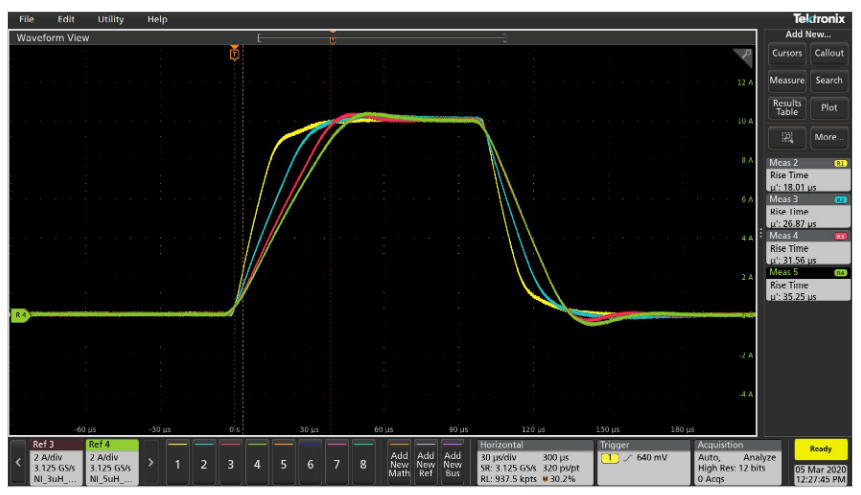This screenshot has width=861, height=495.
Task: Open the File menu
Action: (x=26, y=19)
